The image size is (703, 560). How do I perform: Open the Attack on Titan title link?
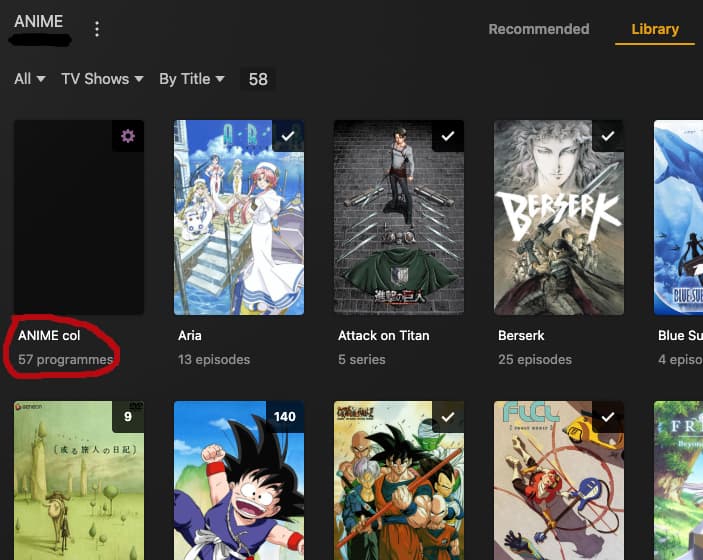[x=384, y=335]
